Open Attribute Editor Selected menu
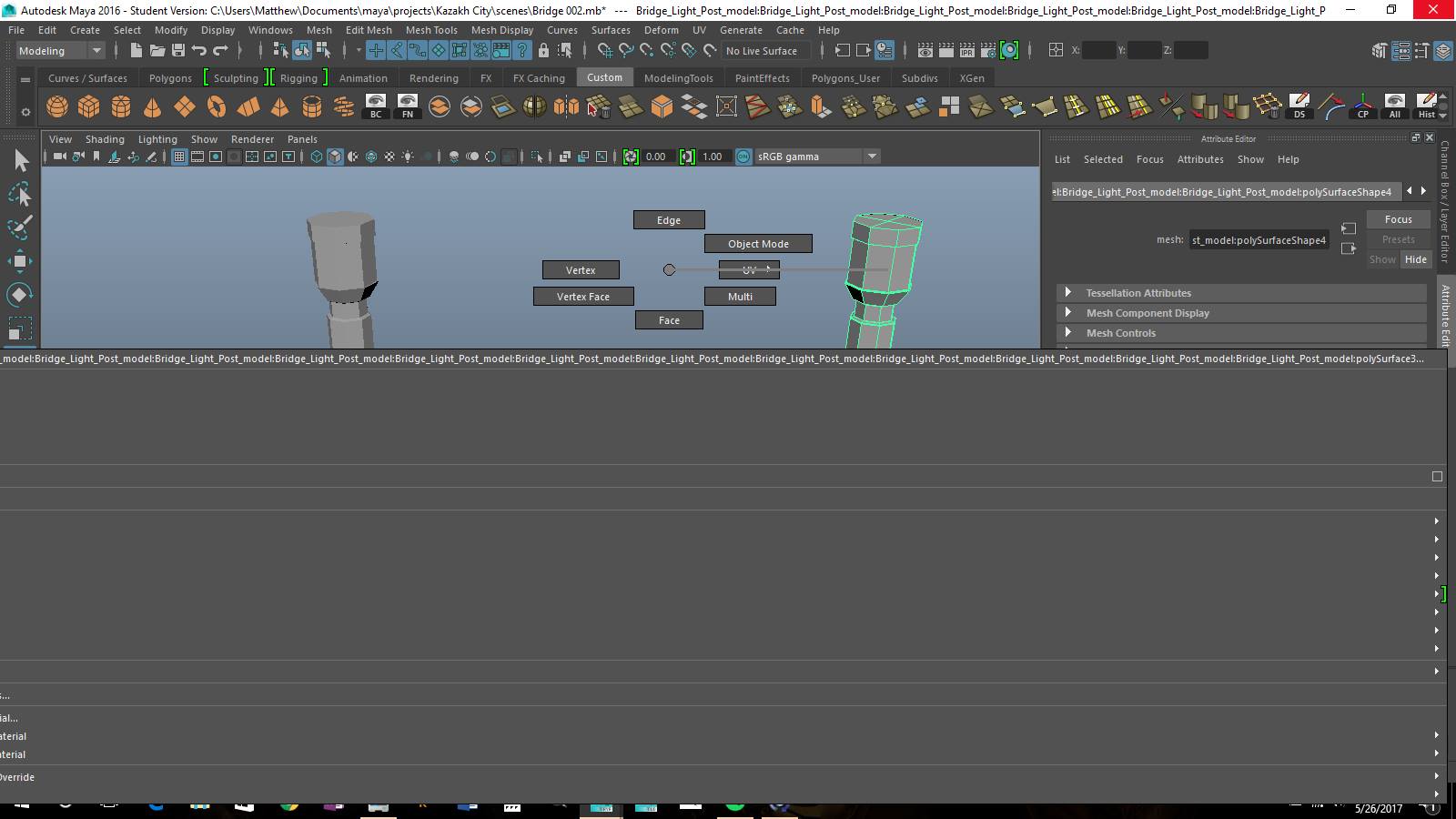Screen dimensions: 1456x819 (x=1103, y=159)
